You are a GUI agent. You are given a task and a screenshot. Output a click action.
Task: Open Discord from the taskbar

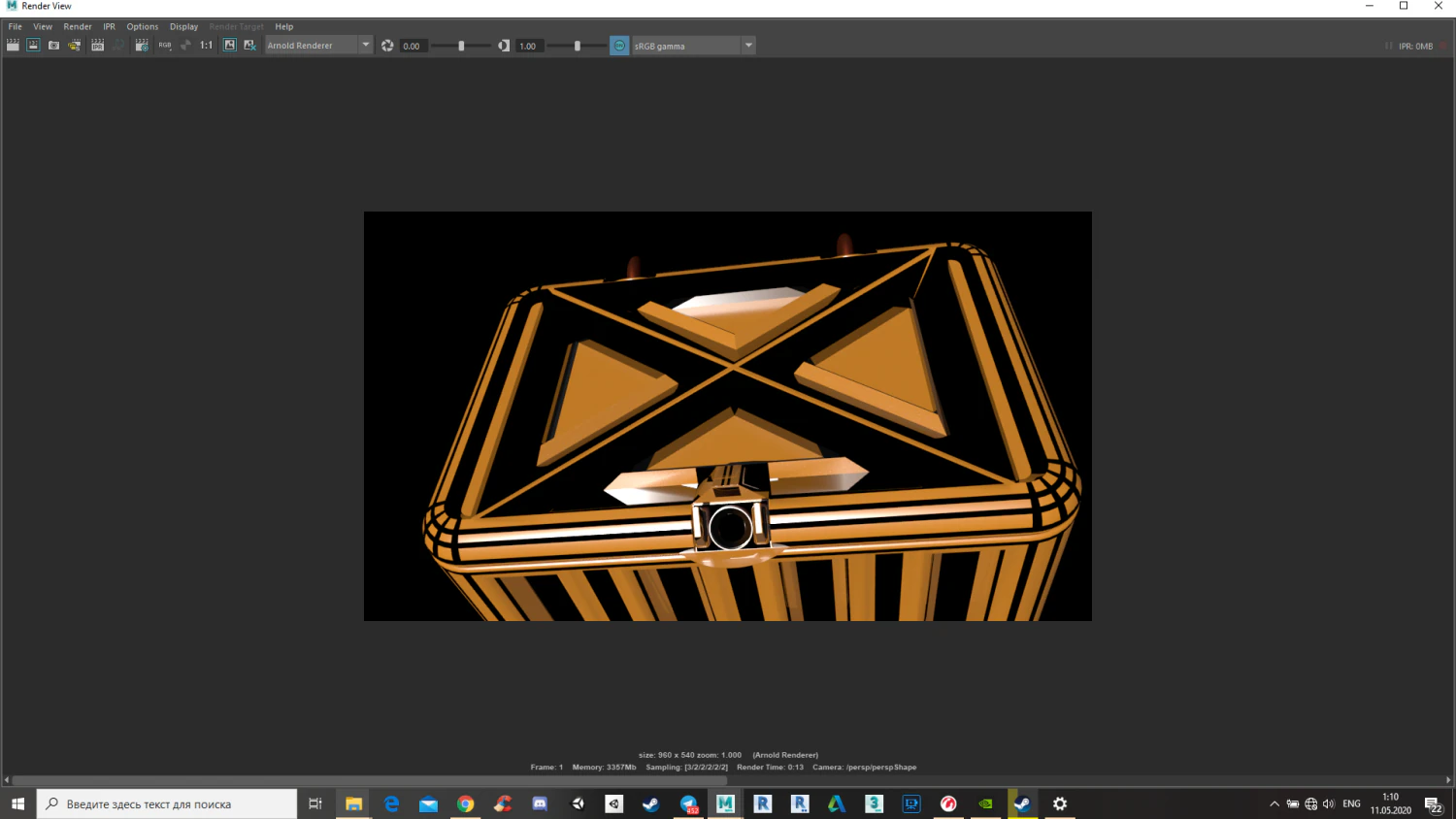[x=540, y=803]
